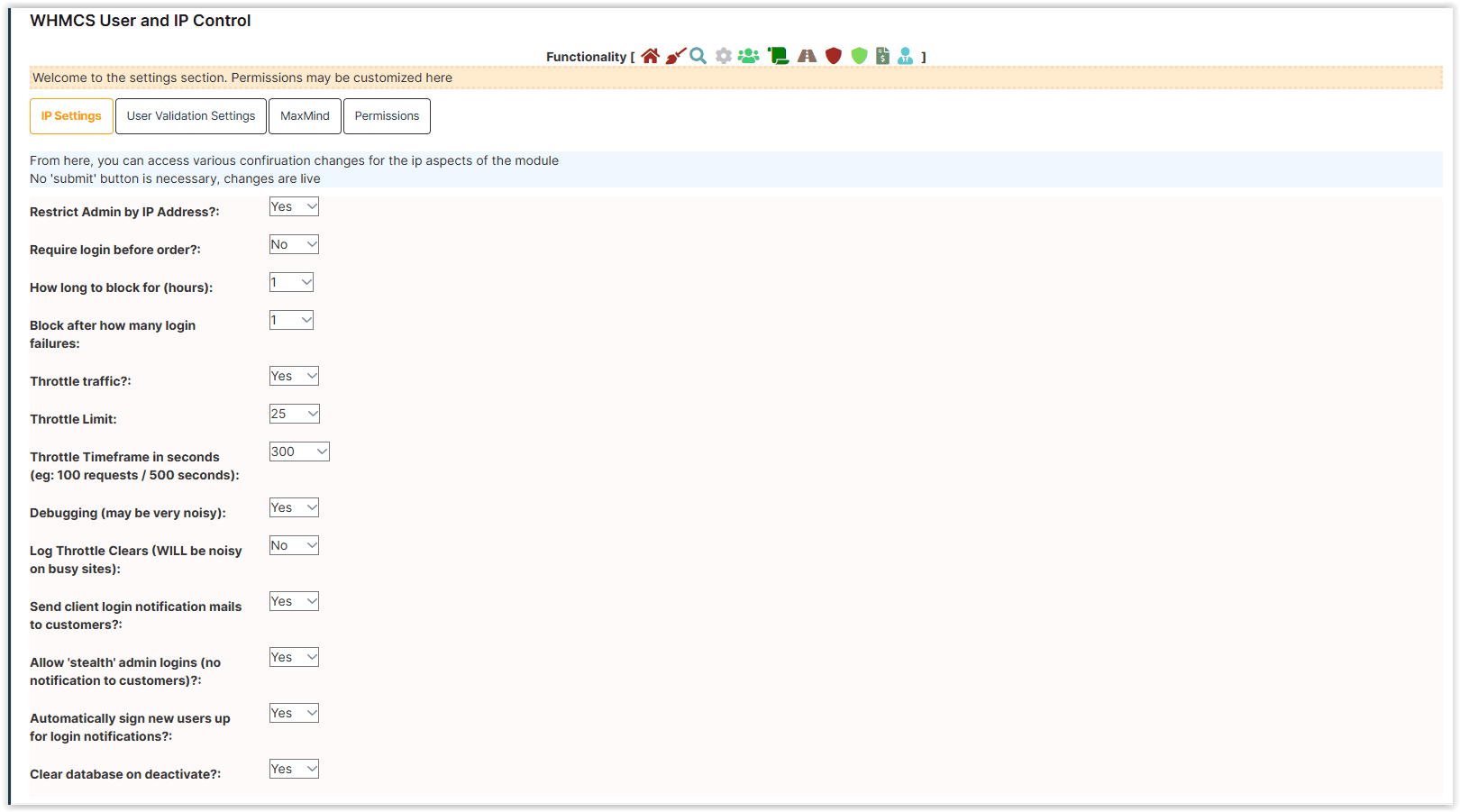Open the green users group icon

pos(749,56)
